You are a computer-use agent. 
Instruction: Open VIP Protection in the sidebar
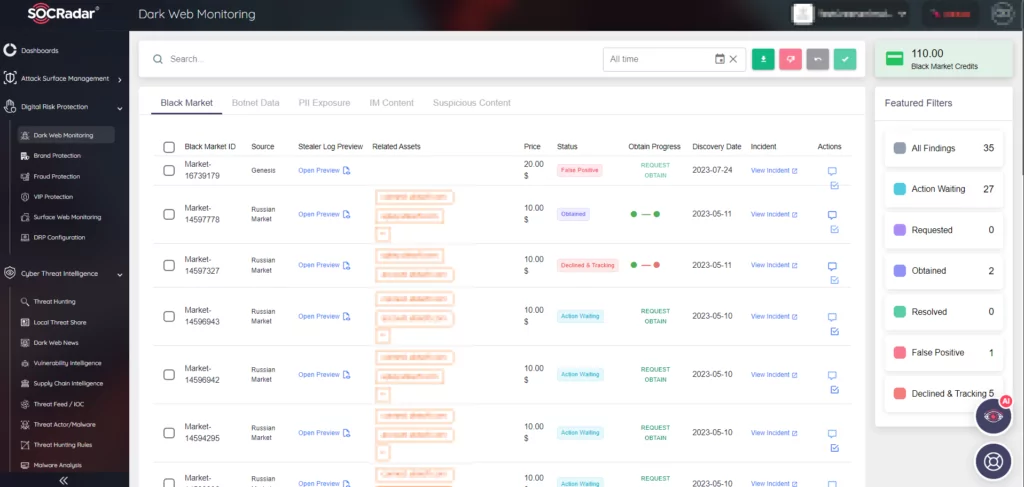tap(54, 196)
